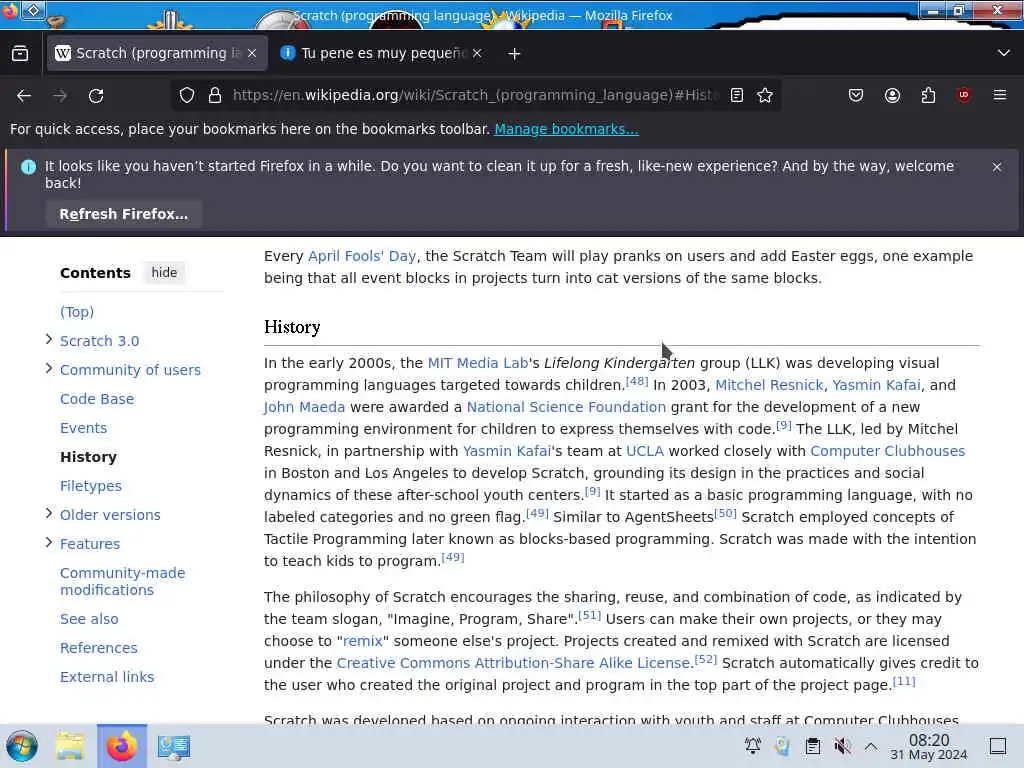Click Refresh Firefox button
The height and width of the screenshot is (768, 1024).
click(123, 214)
